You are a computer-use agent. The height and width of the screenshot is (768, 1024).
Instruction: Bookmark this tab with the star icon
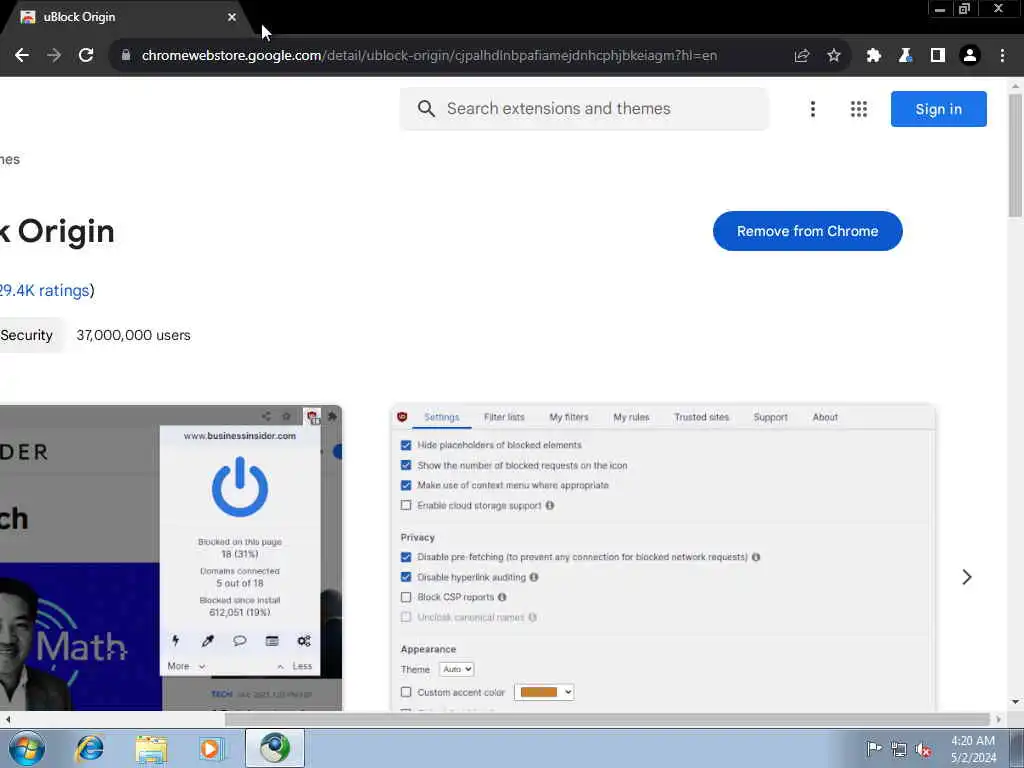[x=834, y=56]
